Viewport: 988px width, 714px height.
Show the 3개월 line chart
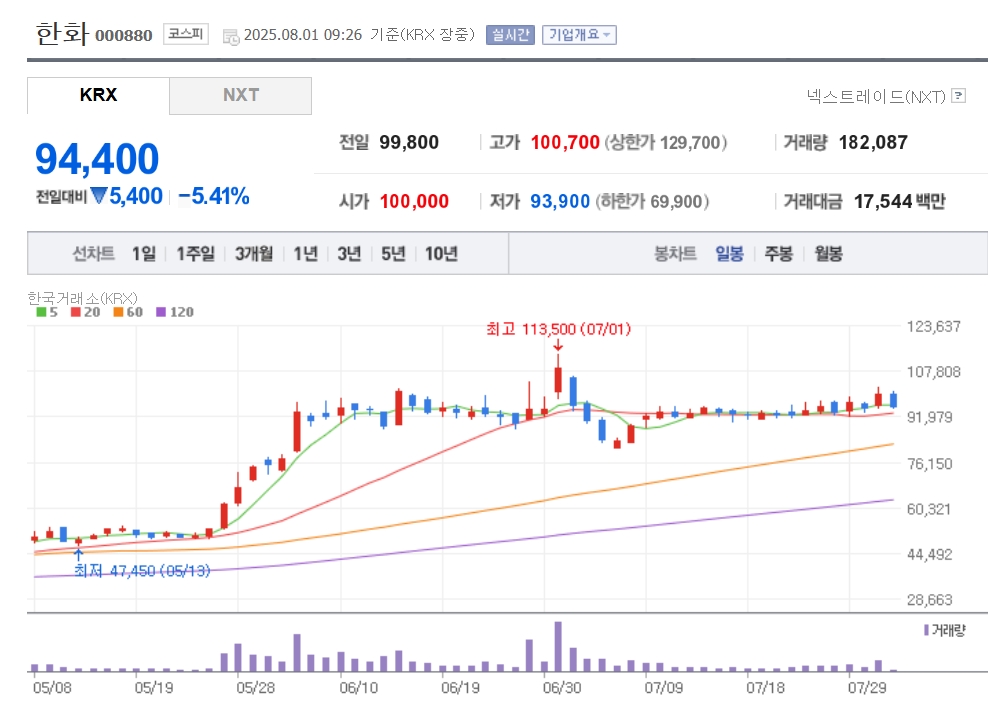254,253
